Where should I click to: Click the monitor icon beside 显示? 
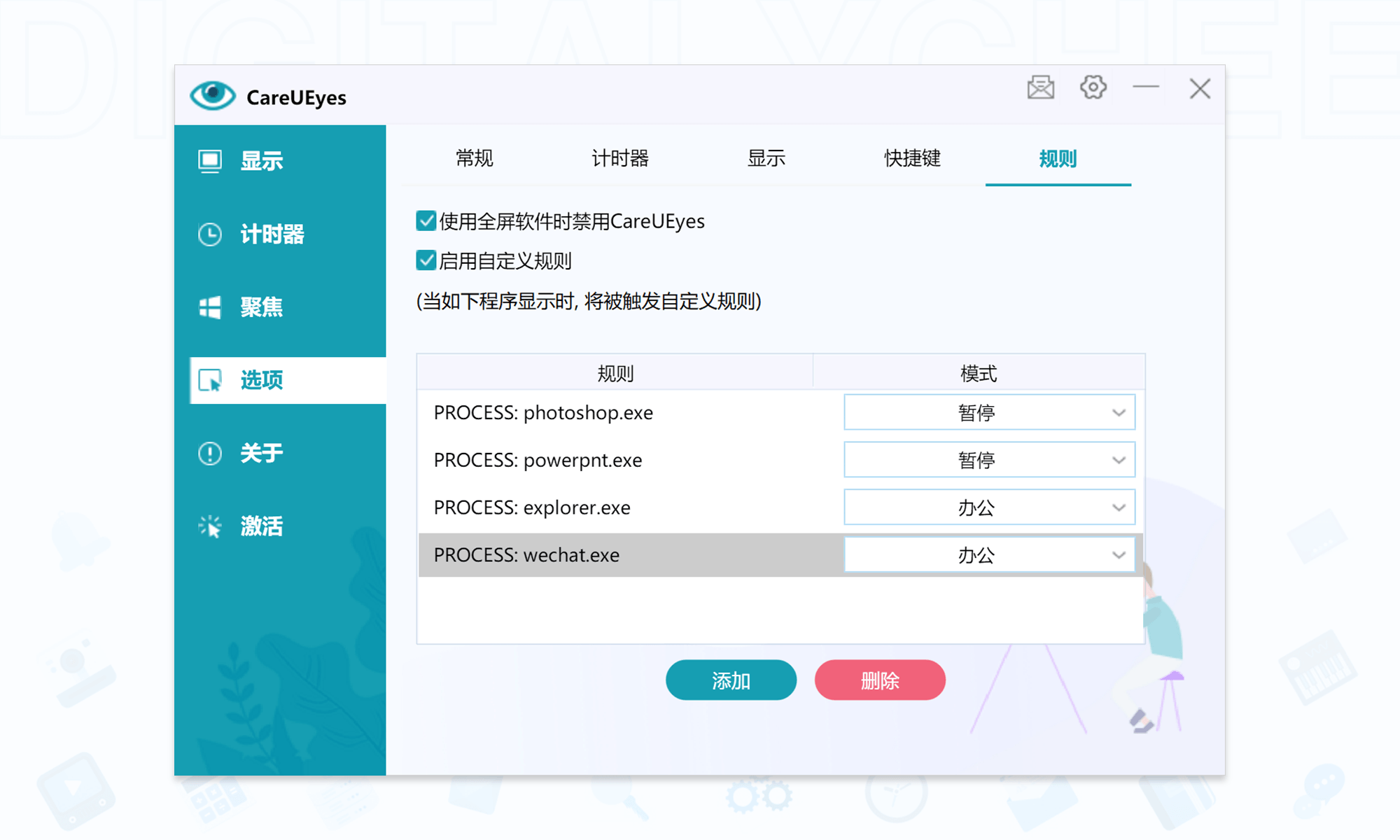coord(210,162)
